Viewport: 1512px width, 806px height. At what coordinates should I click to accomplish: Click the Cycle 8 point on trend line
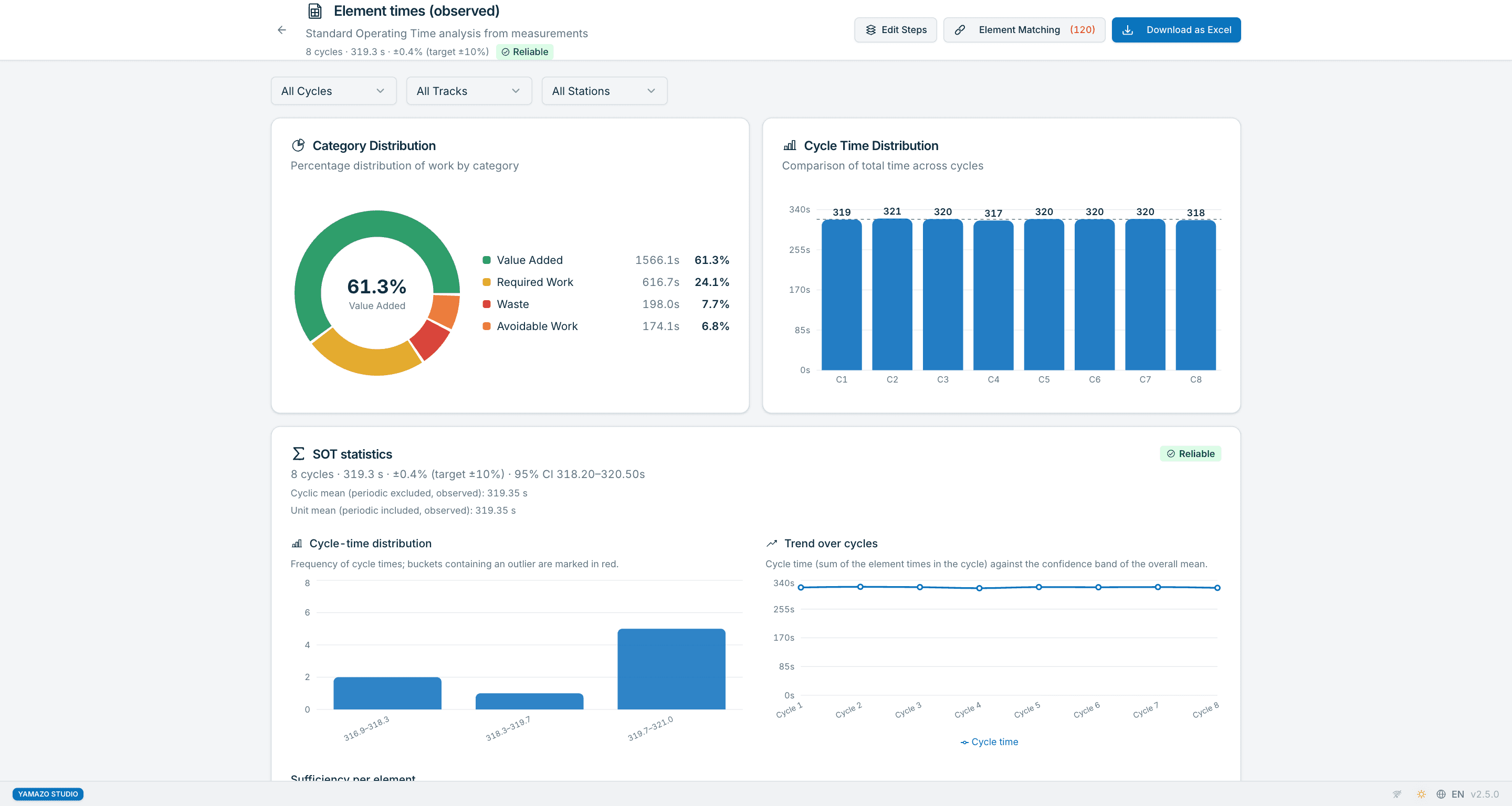point(1217,587)
